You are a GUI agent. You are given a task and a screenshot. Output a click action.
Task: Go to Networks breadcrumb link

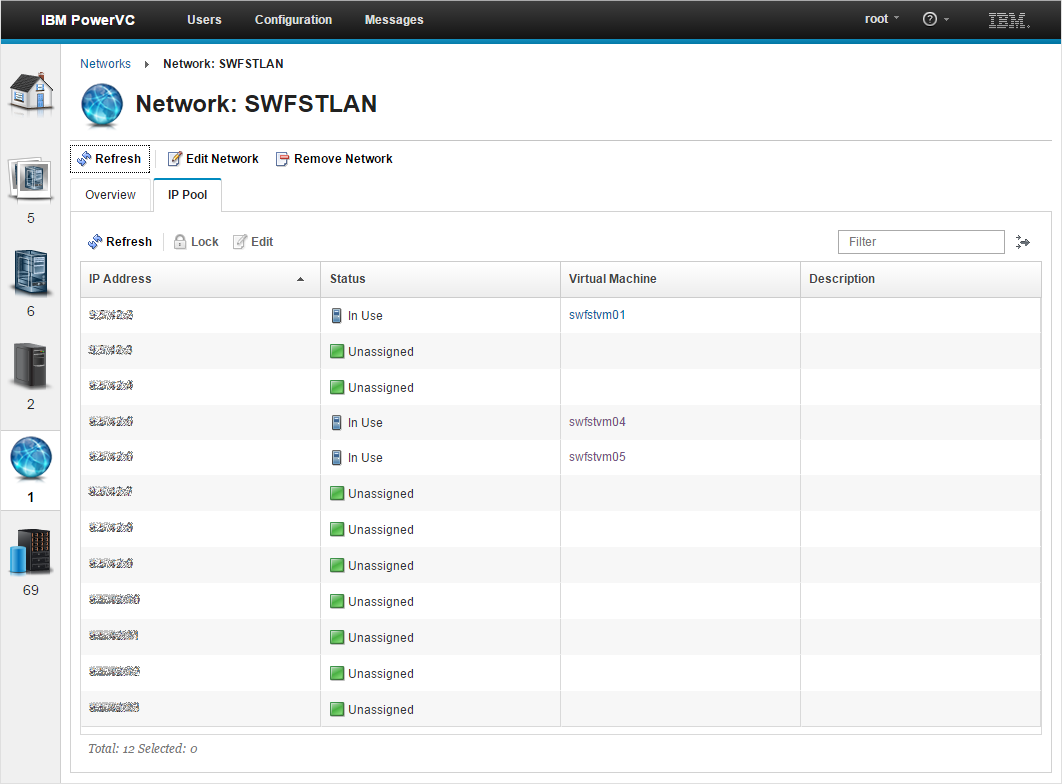click(x=105, y=64)
